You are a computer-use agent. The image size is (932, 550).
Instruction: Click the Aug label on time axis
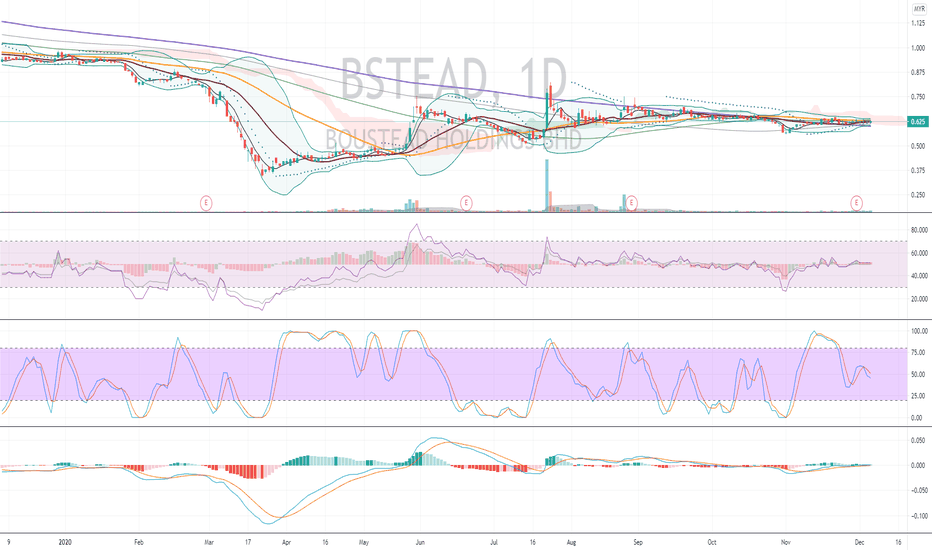571,542
